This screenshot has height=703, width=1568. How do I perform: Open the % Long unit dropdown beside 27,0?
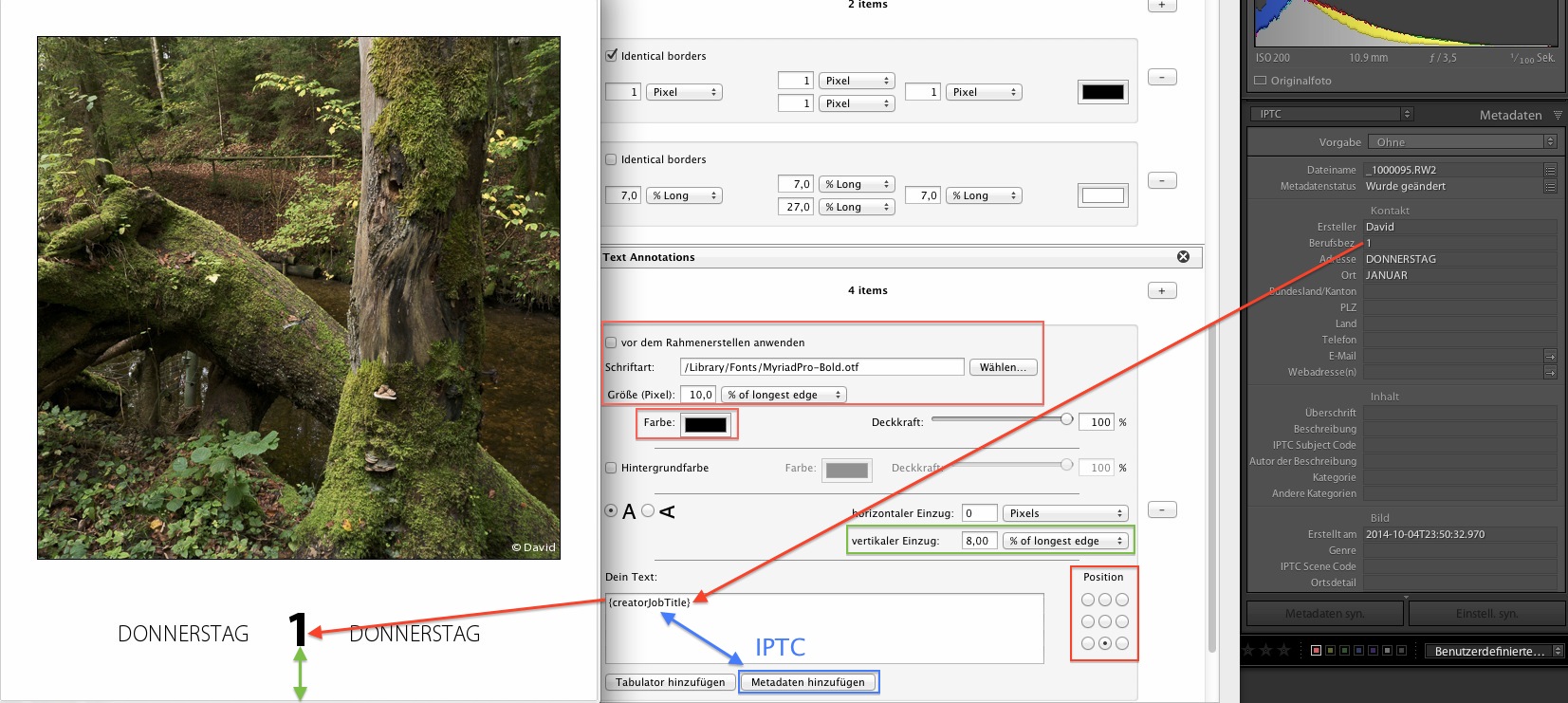click(x=858, y=207)
